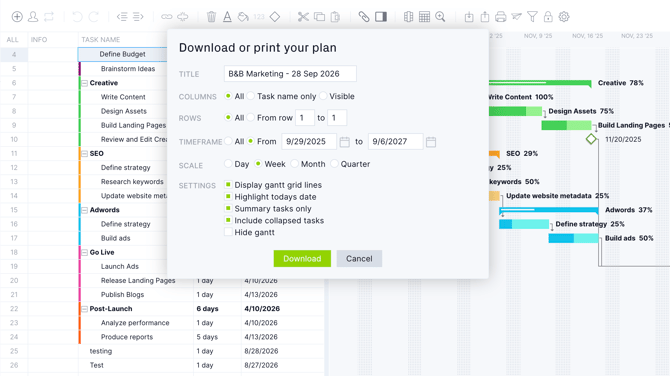
Task: Click the milestone diamond toolbar icon
Action: [275, 17]
